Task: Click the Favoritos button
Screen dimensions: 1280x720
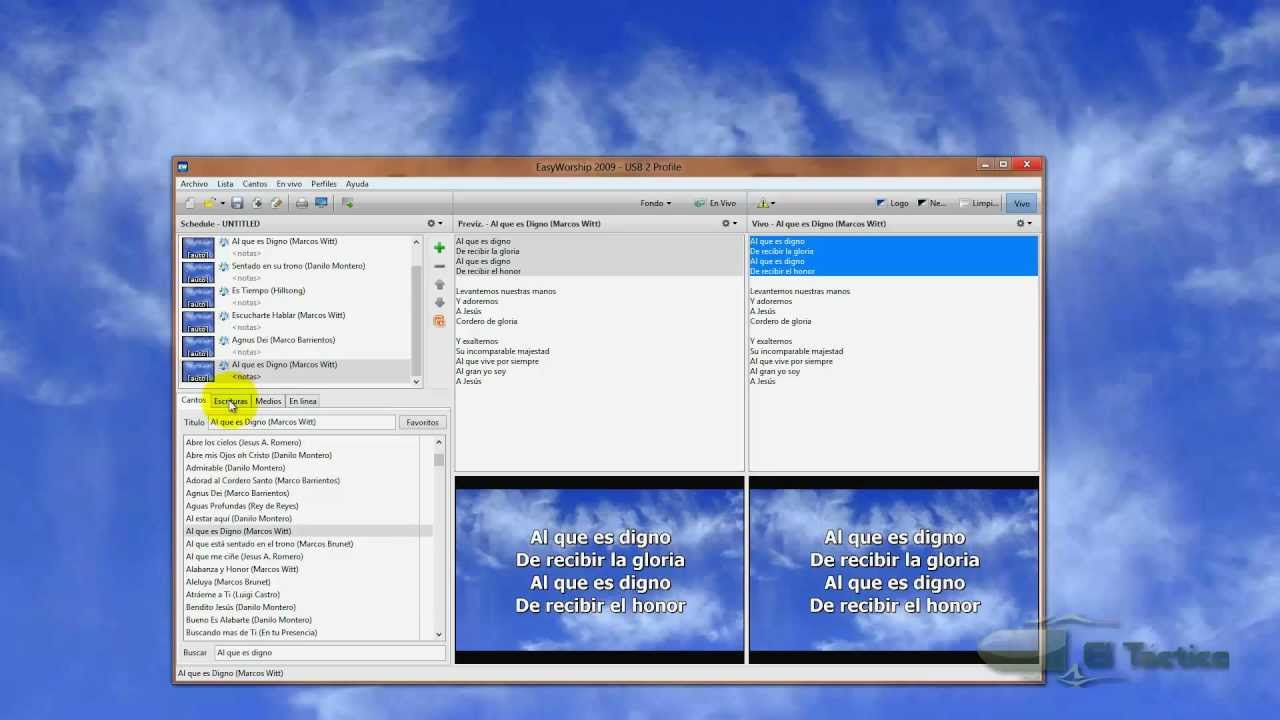Action: click(x=422, y=422)
